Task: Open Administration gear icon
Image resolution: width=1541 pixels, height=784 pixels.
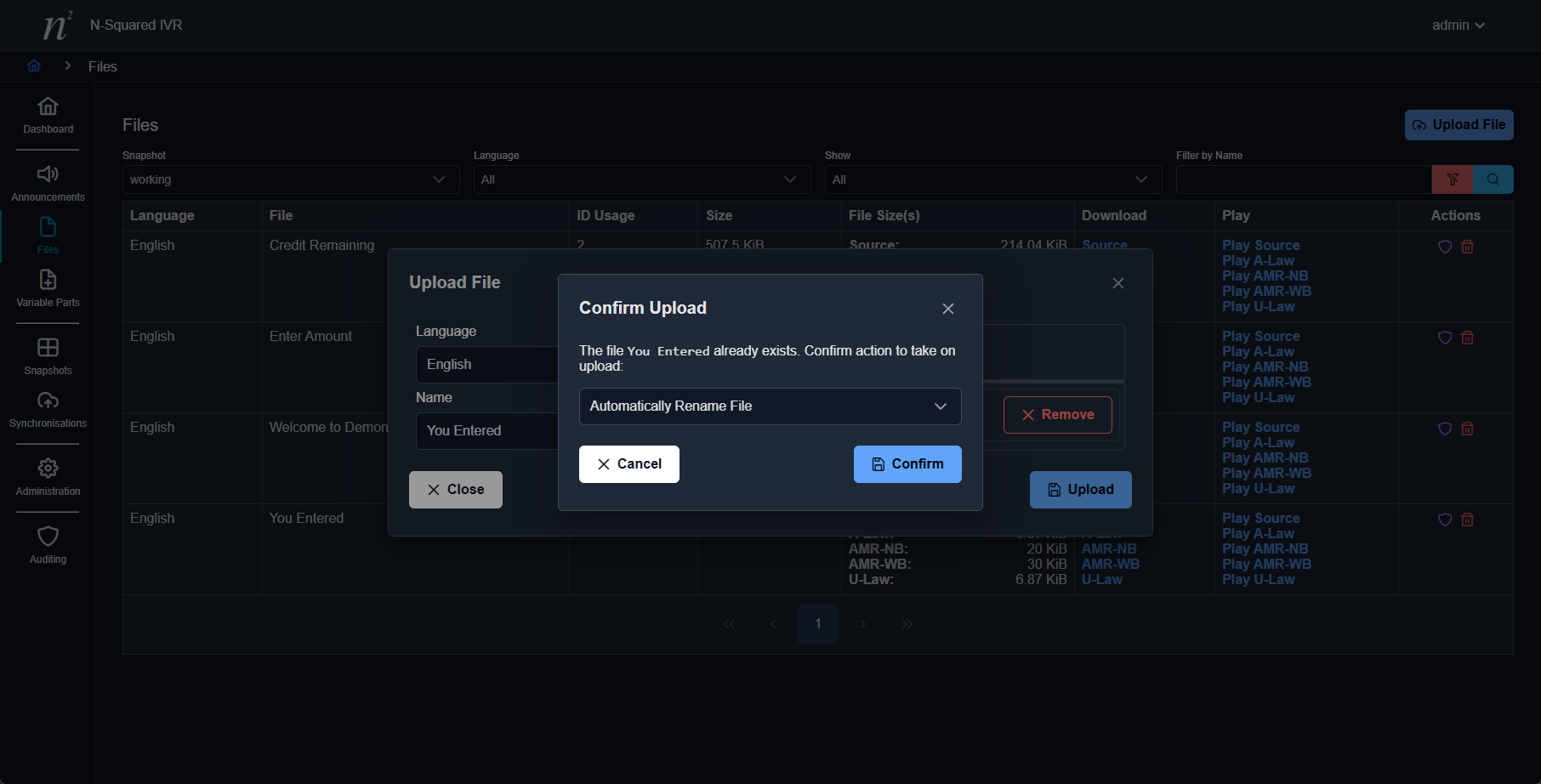Action: (48, 469)
